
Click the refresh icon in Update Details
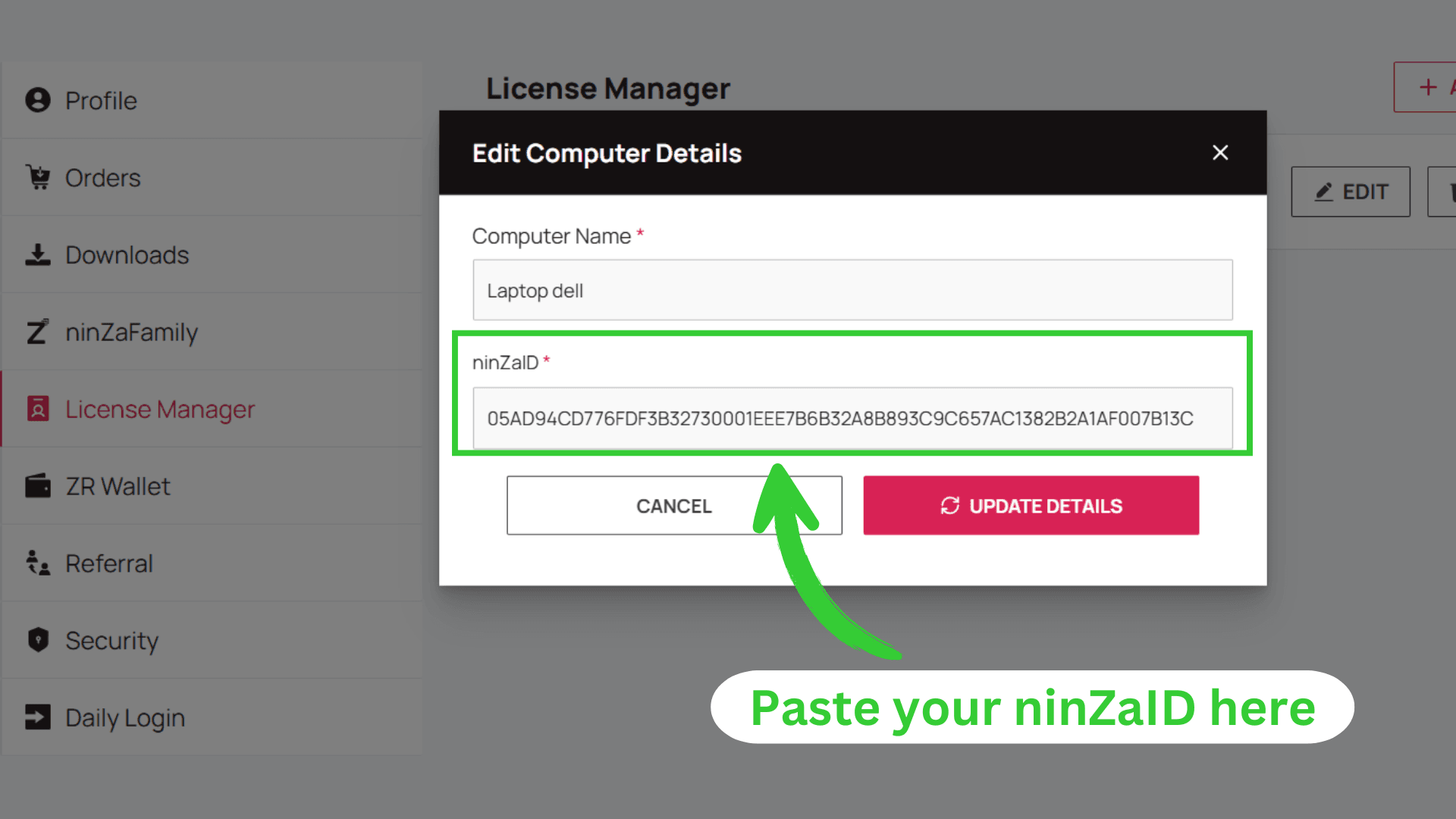[x=950, y=506]
